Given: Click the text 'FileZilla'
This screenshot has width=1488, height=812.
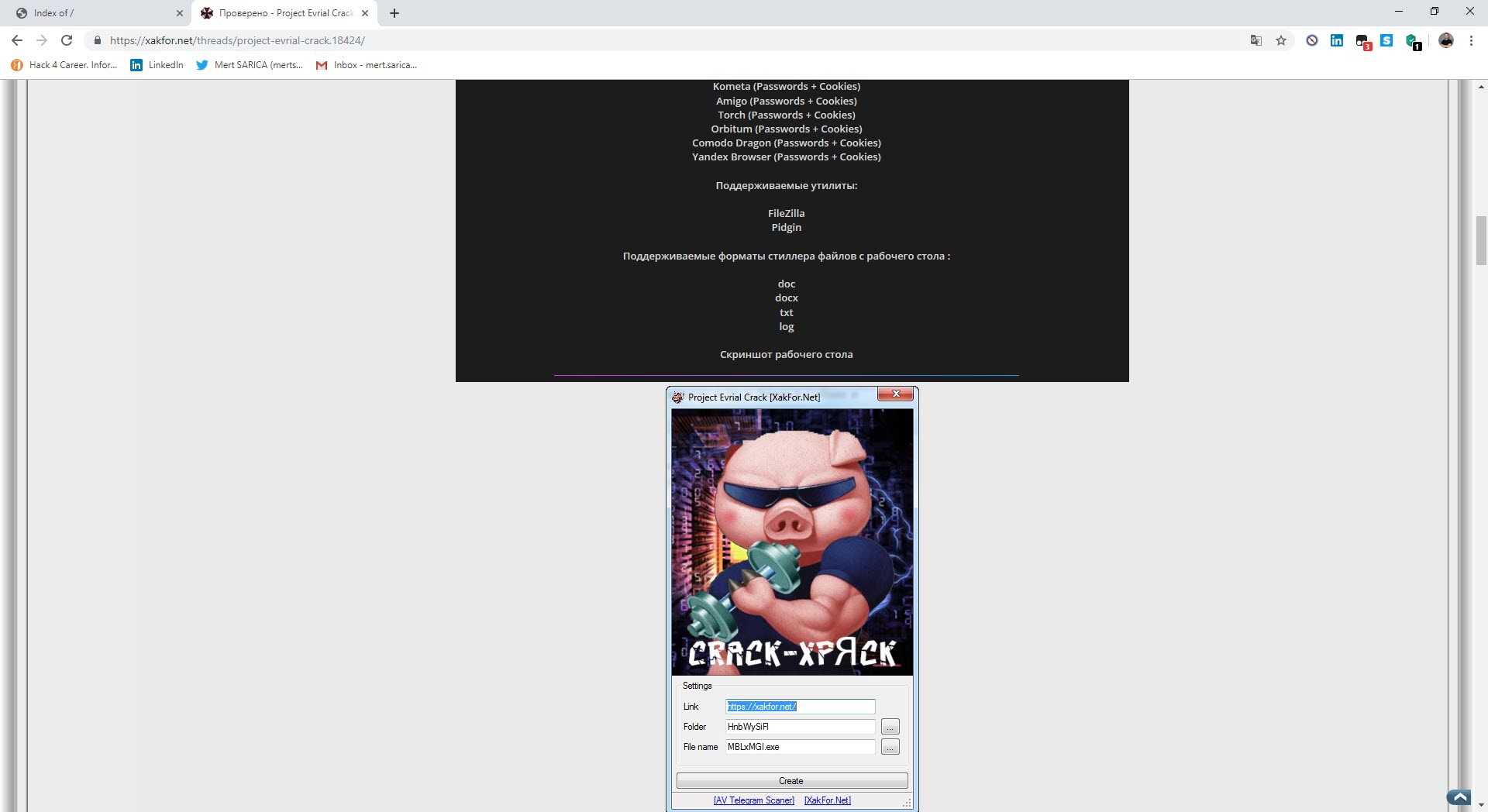Looking at the screenshot, I should [x=786, y=213].
